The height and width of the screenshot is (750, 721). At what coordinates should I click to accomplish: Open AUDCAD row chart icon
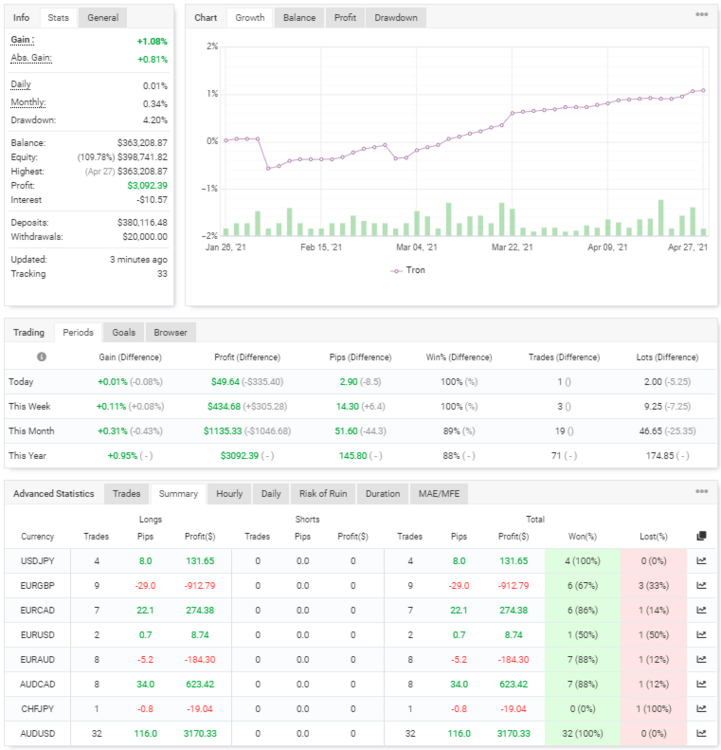pyautogui.click(x=701, y=684)
